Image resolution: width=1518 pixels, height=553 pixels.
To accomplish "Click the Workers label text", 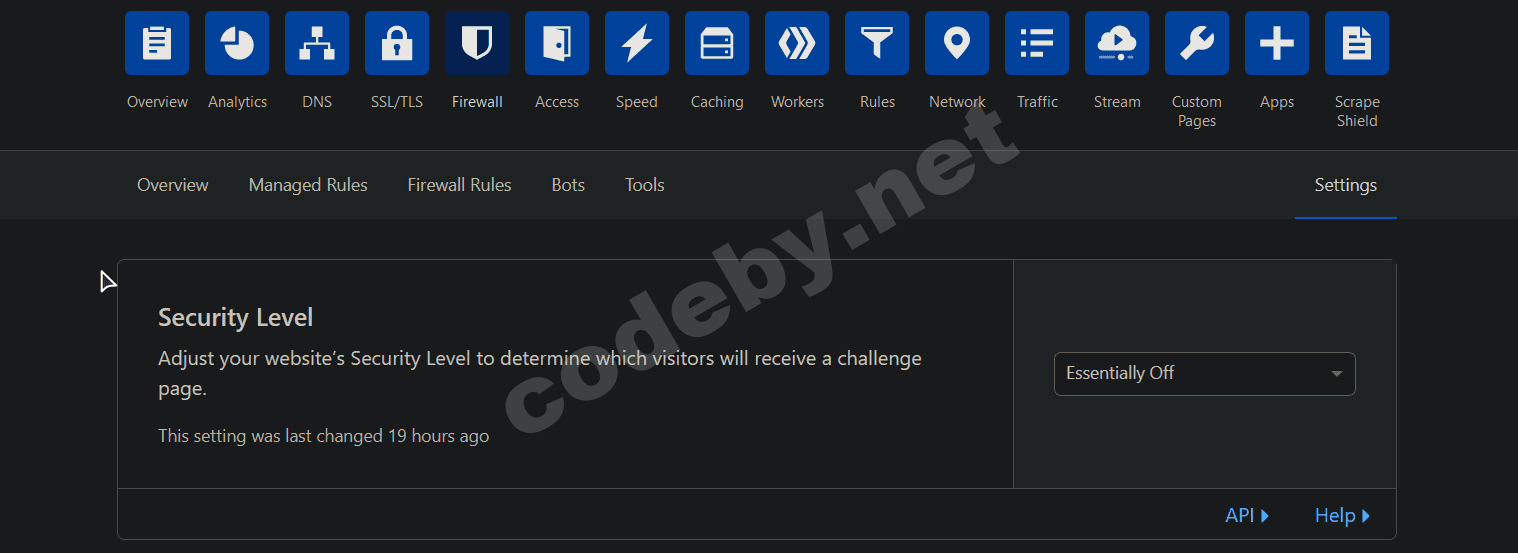I will tap(797, 102).
